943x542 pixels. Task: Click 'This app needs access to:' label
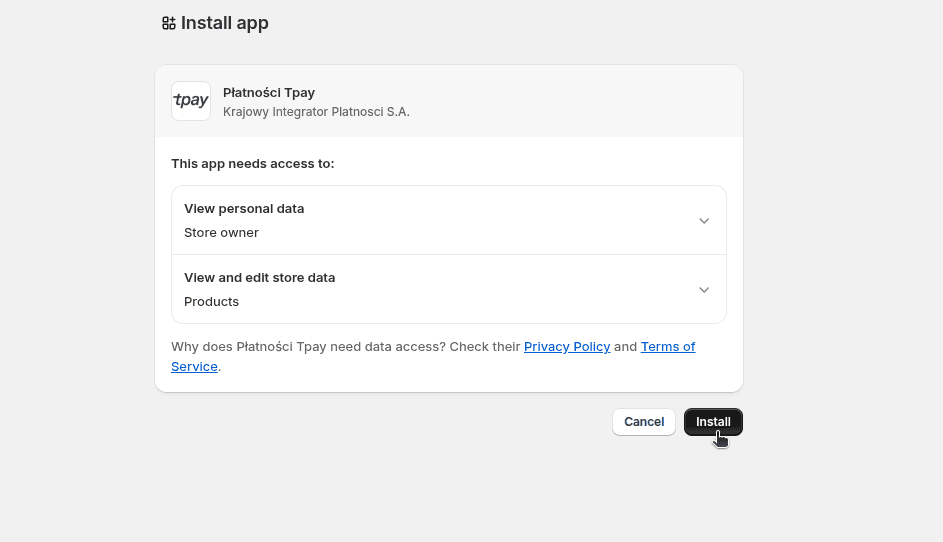[x=252, y=163]
